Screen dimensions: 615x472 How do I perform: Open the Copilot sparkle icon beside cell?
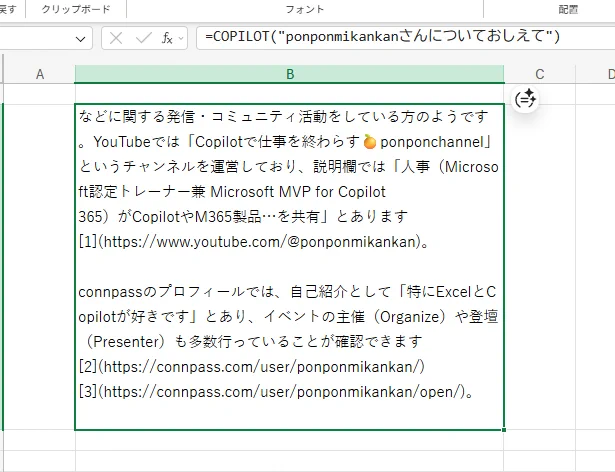tap(525, 99)
